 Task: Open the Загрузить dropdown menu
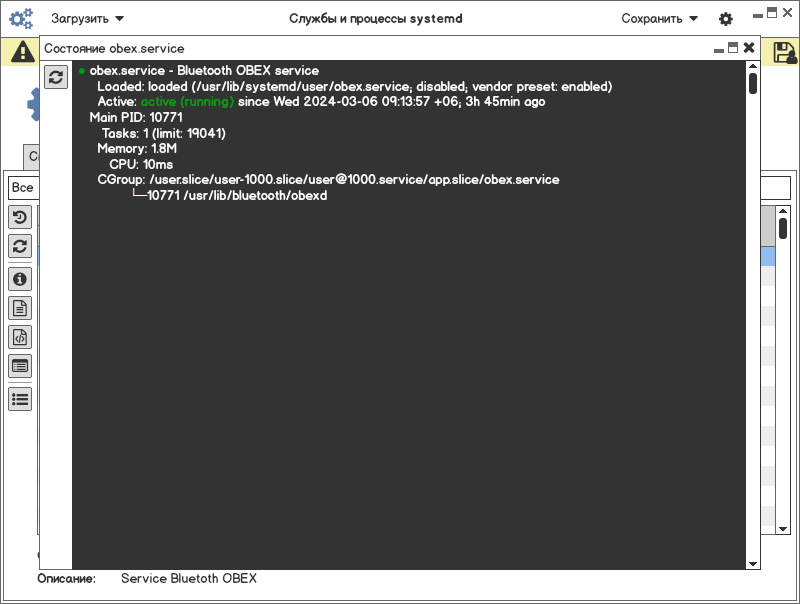pyautogui.click(x=87, y=19)
